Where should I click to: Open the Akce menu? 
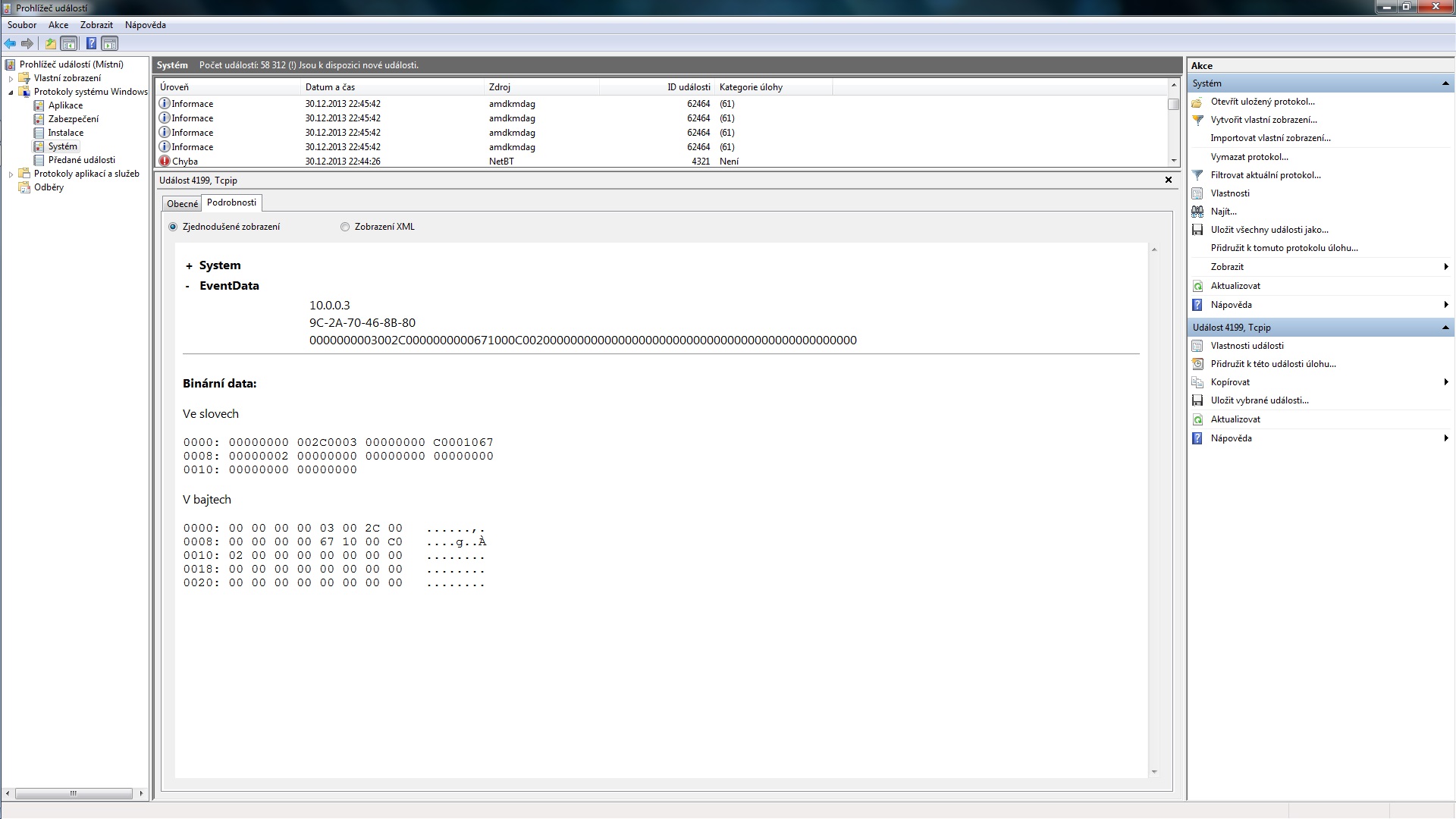tap(58, 25)
